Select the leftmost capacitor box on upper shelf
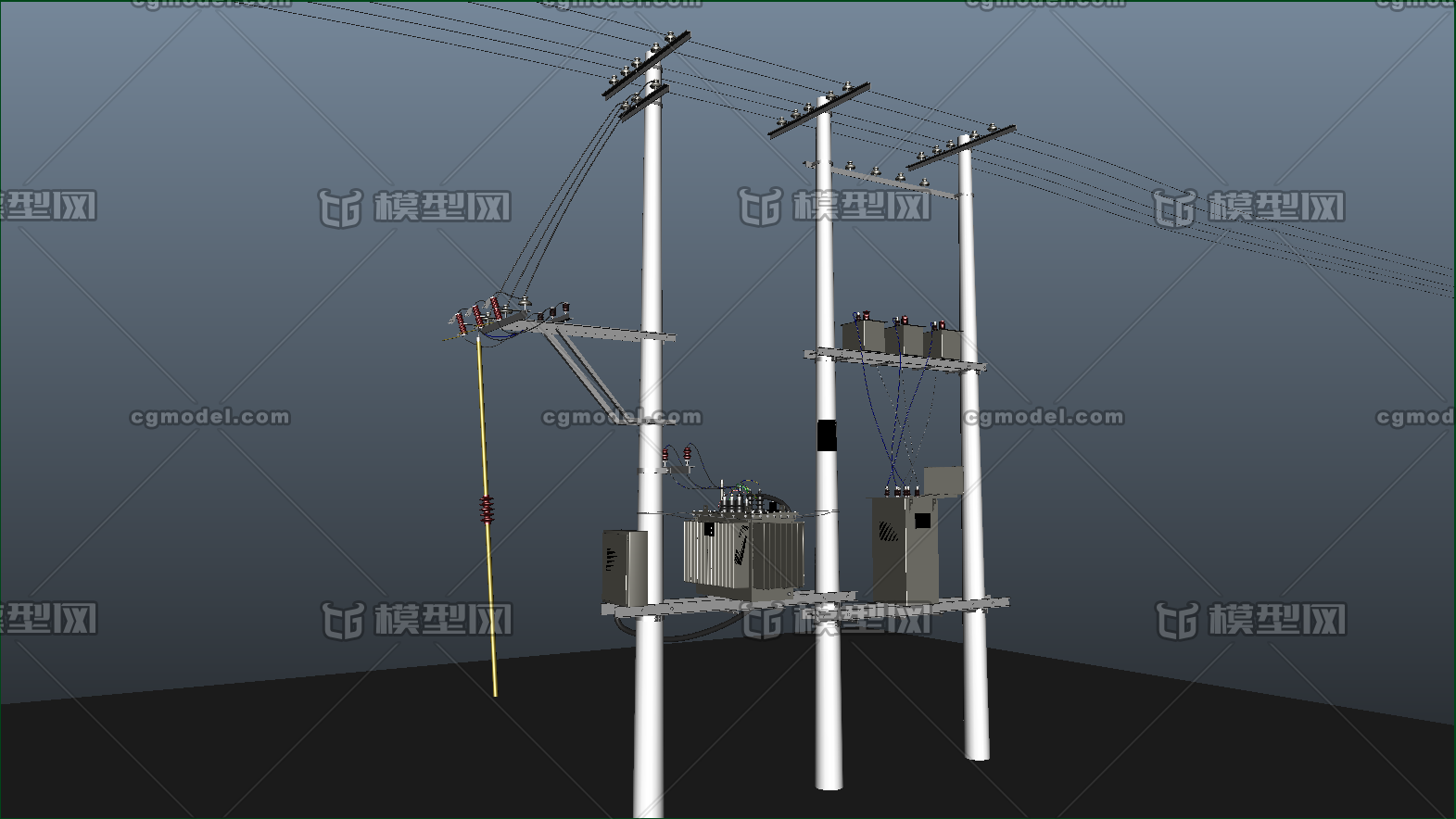 click(x=864, y=336)
